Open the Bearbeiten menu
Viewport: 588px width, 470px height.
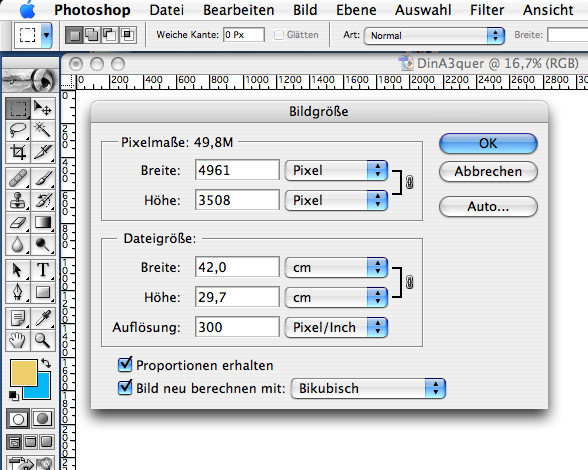pyautogui.click(x=238, y=10)
